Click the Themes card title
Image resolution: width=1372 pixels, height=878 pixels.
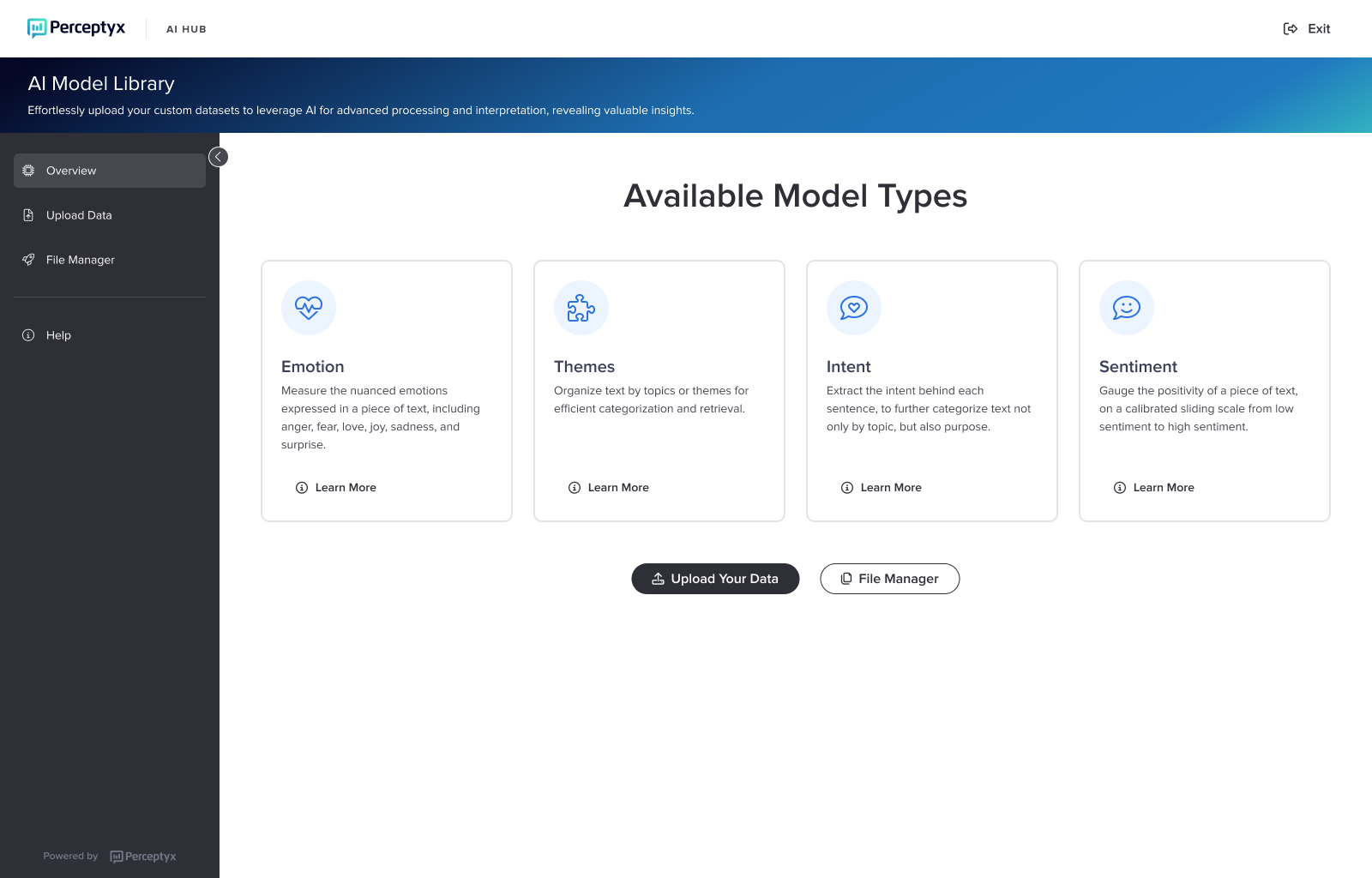click(x=585, y=367)
